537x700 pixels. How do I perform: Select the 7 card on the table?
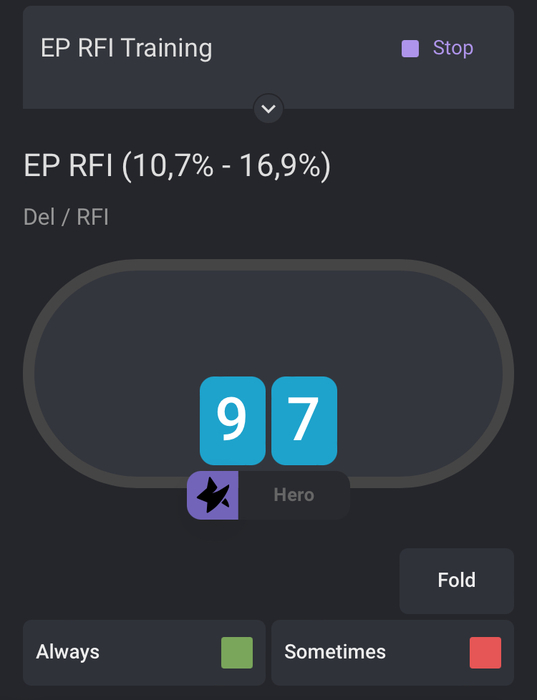304,421
